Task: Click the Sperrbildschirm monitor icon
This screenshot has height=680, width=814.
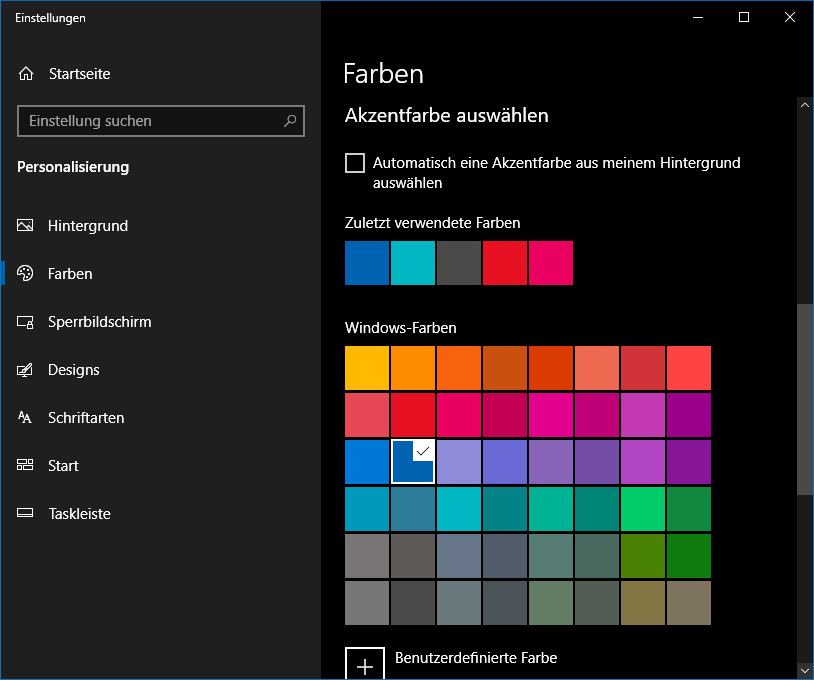Action: (26, 322)
